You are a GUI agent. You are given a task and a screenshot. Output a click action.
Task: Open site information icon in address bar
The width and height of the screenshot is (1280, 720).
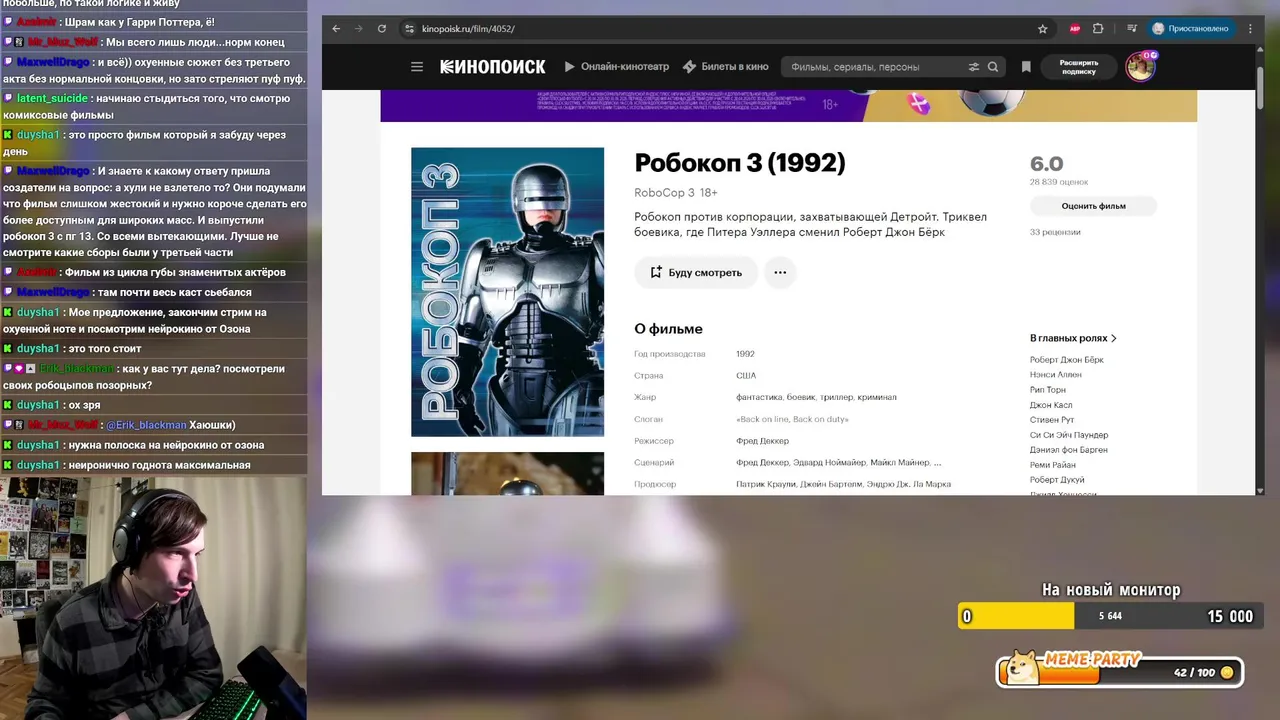click(x=409, y=29)
